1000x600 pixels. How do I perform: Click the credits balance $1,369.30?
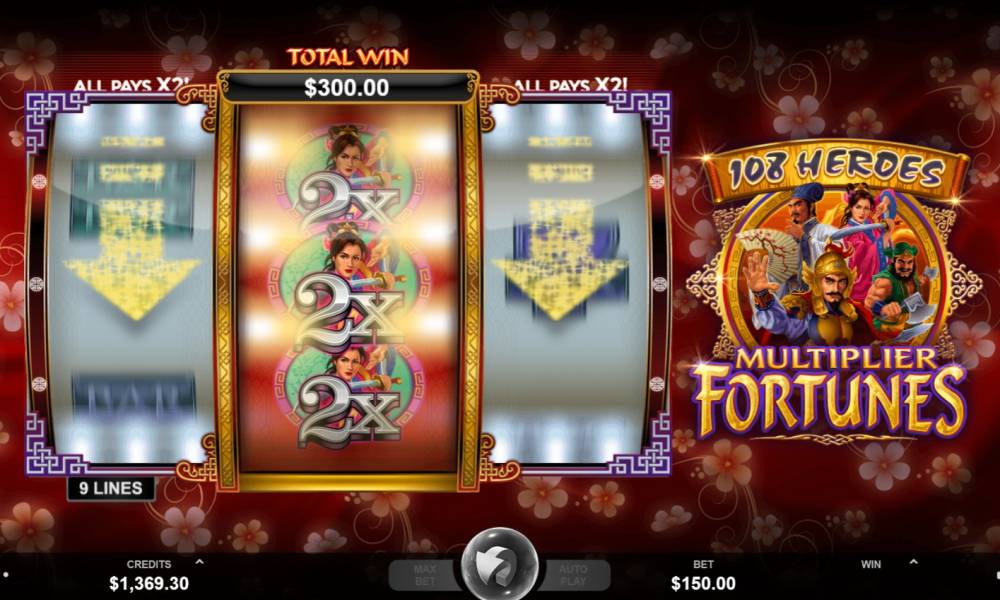pyautogui.click(x=149, y=583)
